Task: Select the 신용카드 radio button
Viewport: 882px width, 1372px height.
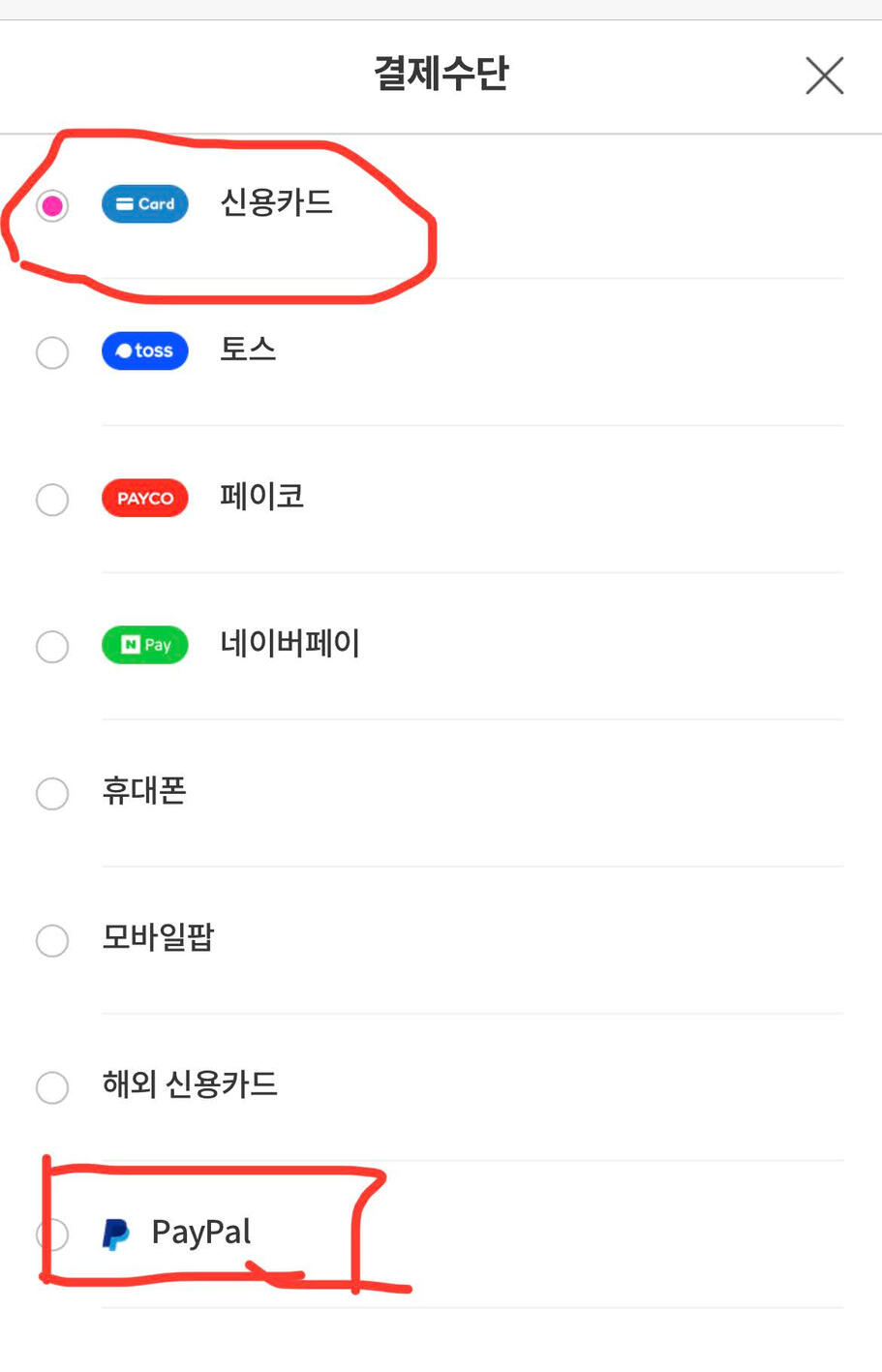Action: coord(52,205)
